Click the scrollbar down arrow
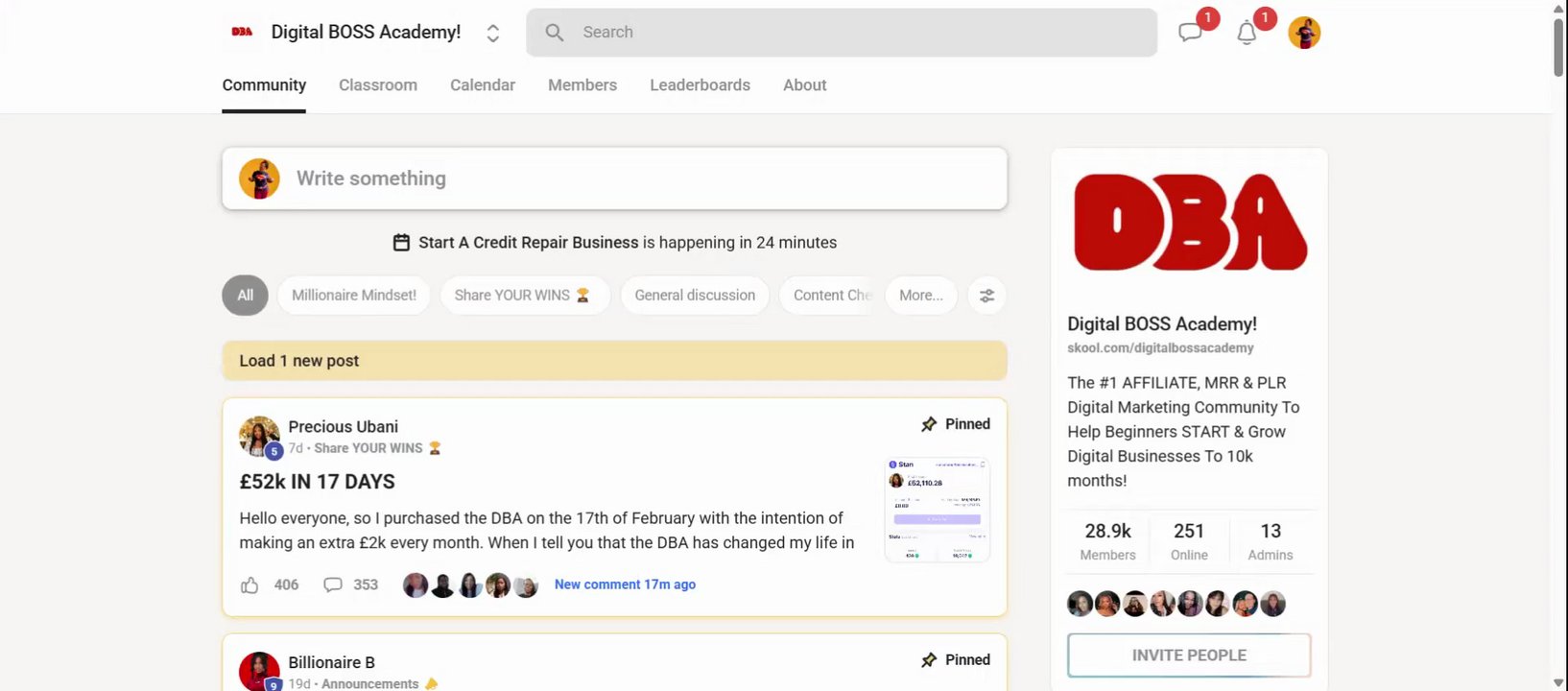Image resolution: width=1568 pixels, height=691 pixels. pyautogui.click(x=1558, y=683)
